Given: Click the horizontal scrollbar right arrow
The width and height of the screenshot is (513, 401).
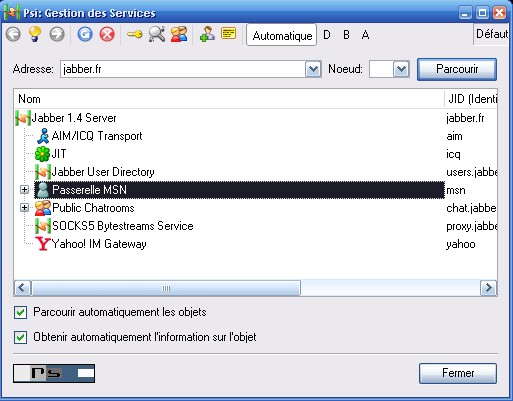Looking at the screenshot, I should click(488, 288).
